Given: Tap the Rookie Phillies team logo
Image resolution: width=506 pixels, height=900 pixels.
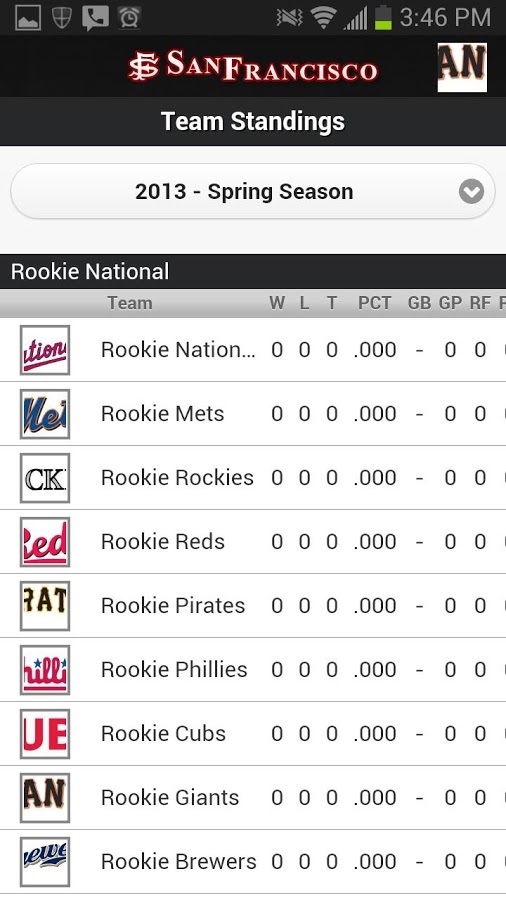Looking at the screenshot, I should pos(45,670).
